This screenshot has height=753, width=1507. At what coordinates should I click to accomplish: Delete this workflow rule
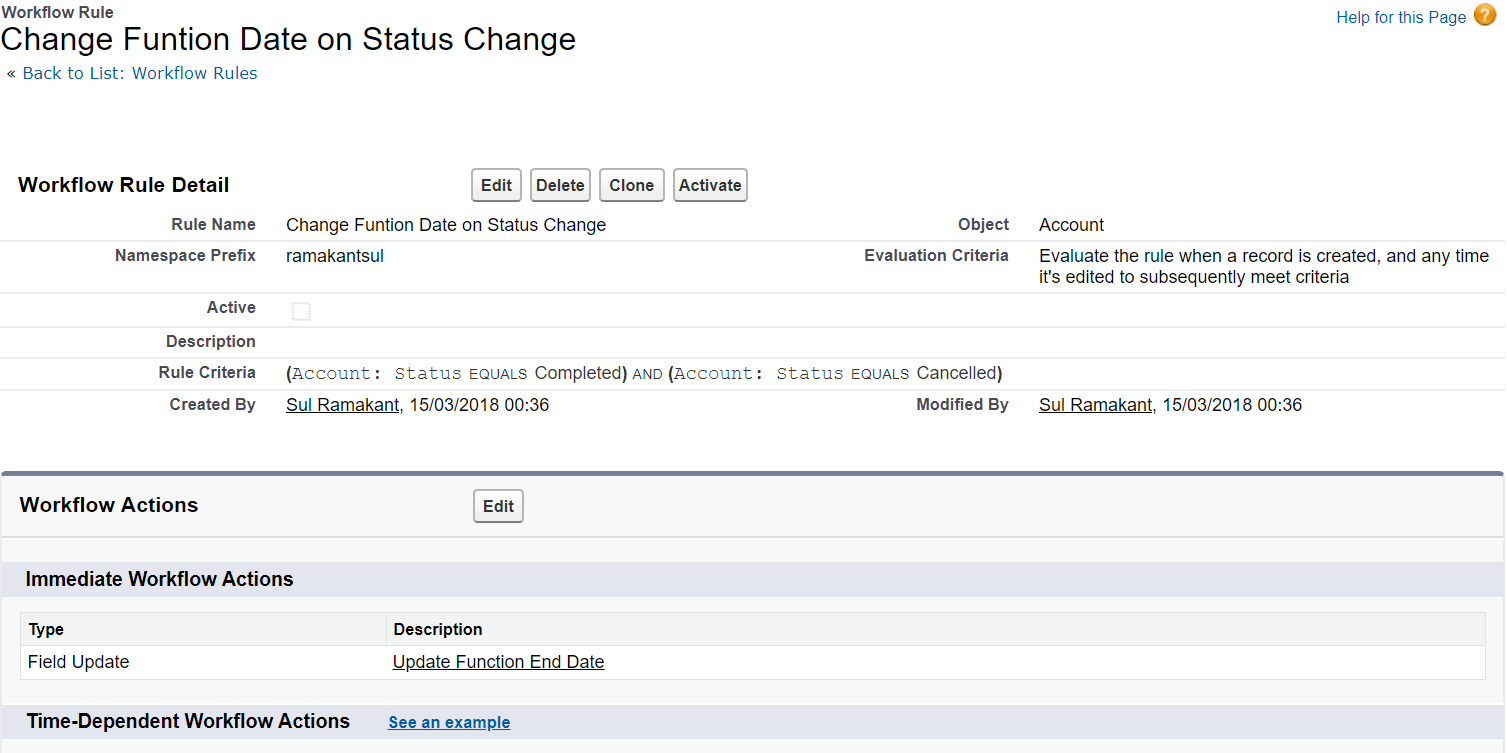pos(560,185)
